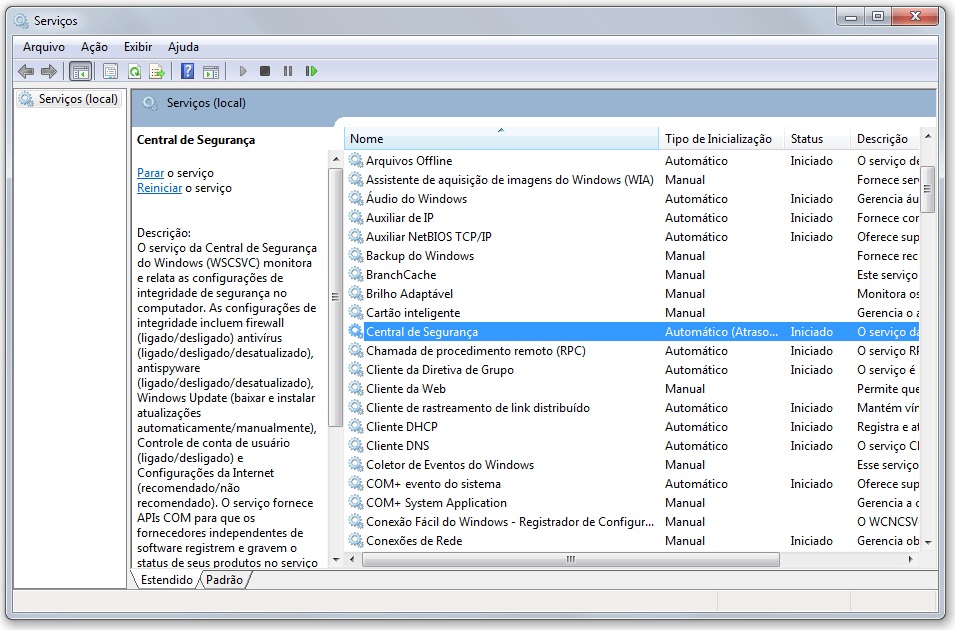
Task: Click the gear icon of Cartão inteligente
Action: (x=356, y=313)
